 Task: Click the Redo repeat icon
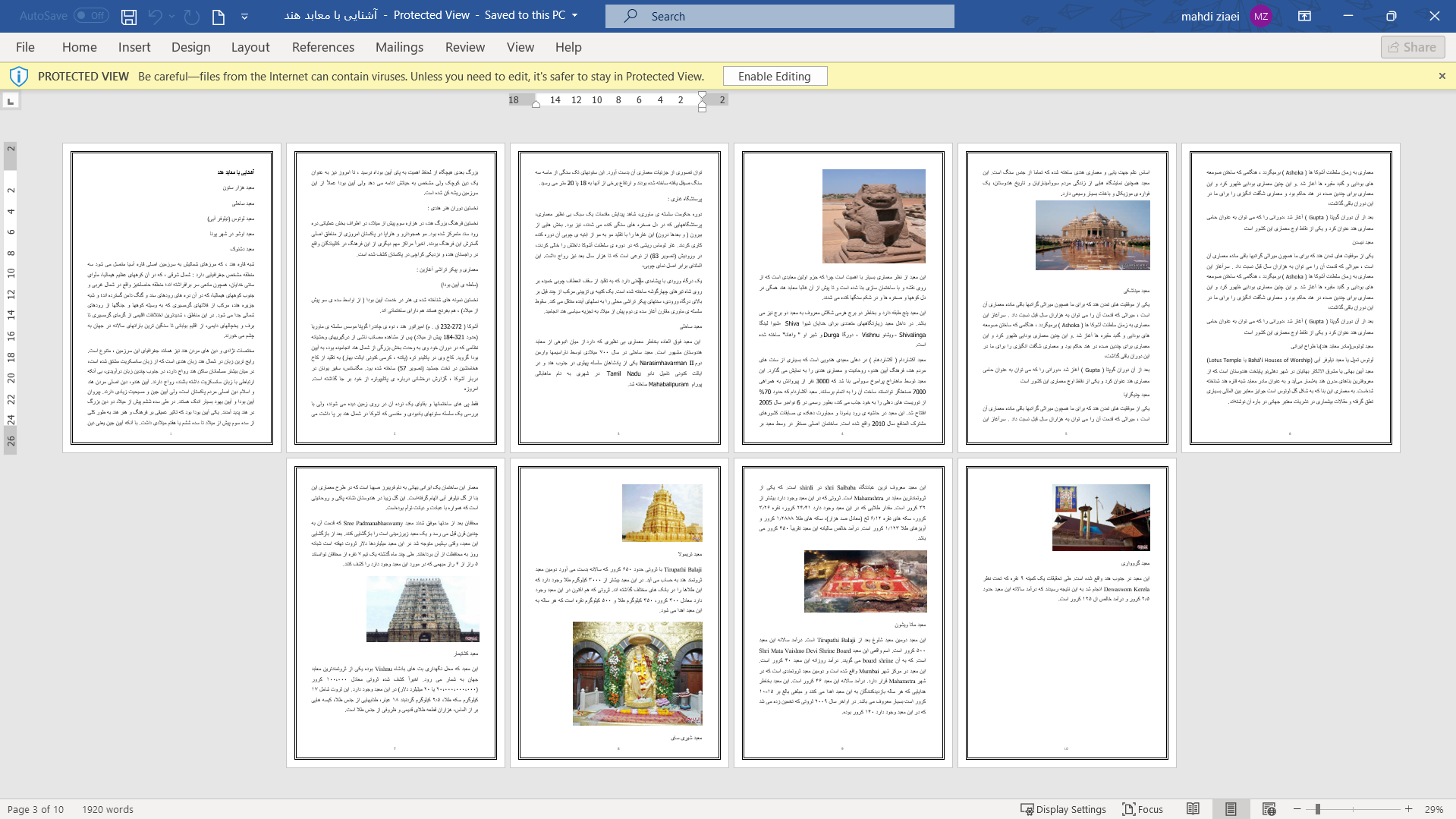(x=192, y=16)
